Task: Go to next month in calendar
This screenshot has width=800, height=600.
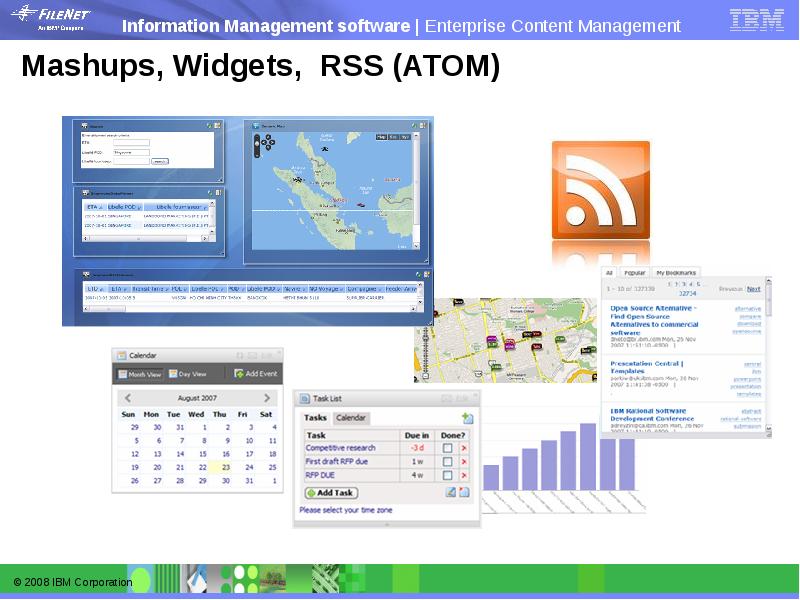Action: point(267,399)
